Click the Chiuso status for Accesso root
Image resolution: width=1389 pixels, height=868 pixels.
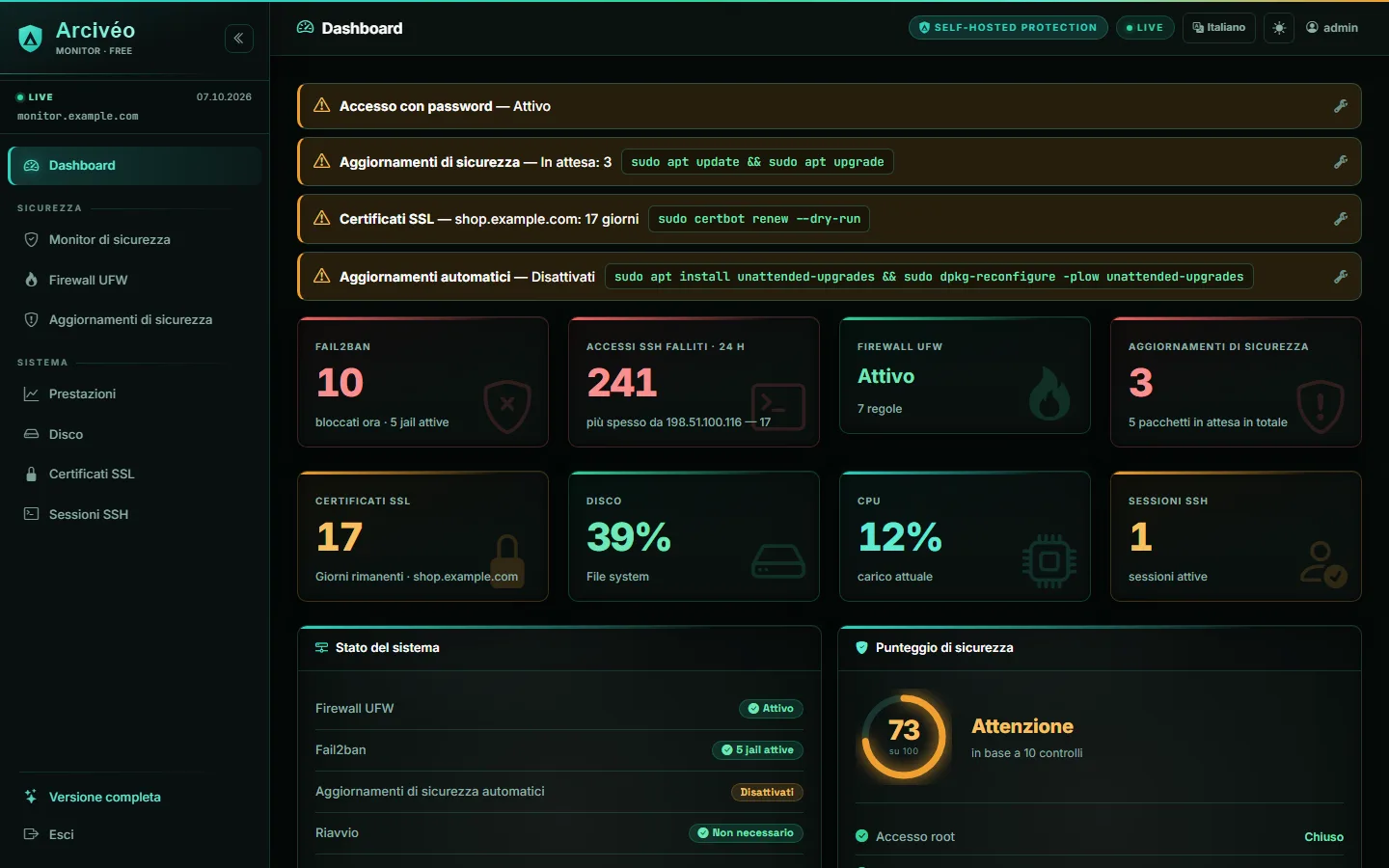point(1323,837)
